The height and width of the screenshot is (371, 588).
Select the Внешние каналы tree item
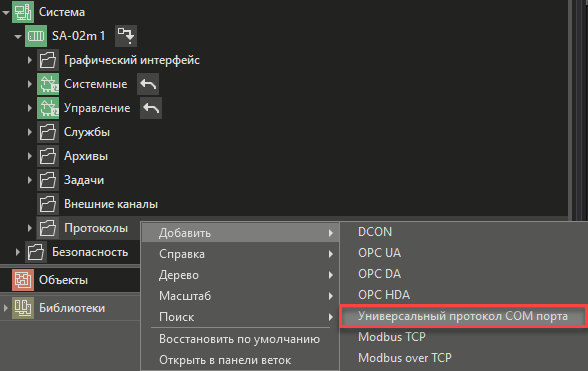[x=111, y=204]
